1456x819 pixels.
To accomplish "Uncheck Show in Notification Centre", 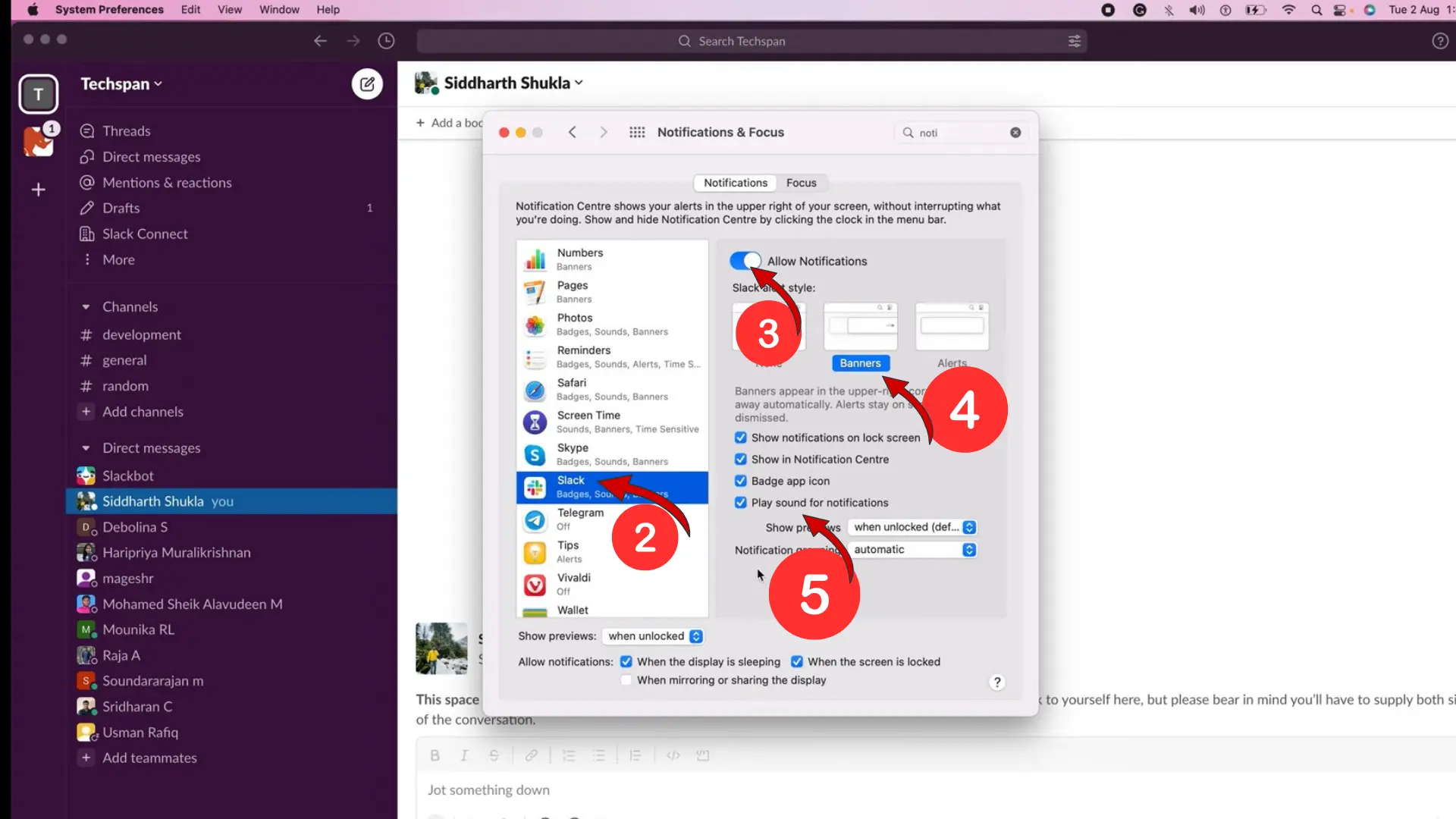I will pyautogui.click(x=741, y=460).
